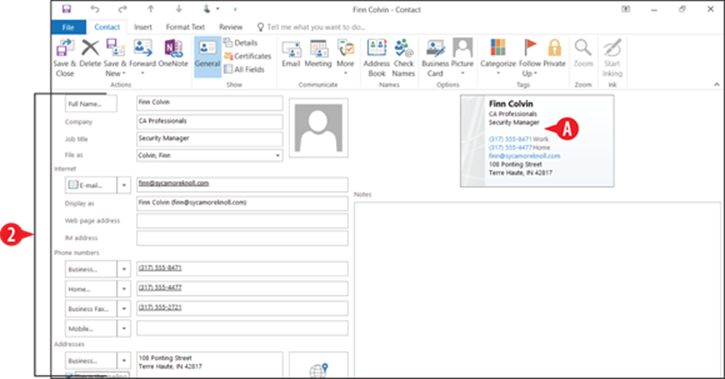725x379 pixels.
Task: Click the IM address field
Action: [242, 238]
